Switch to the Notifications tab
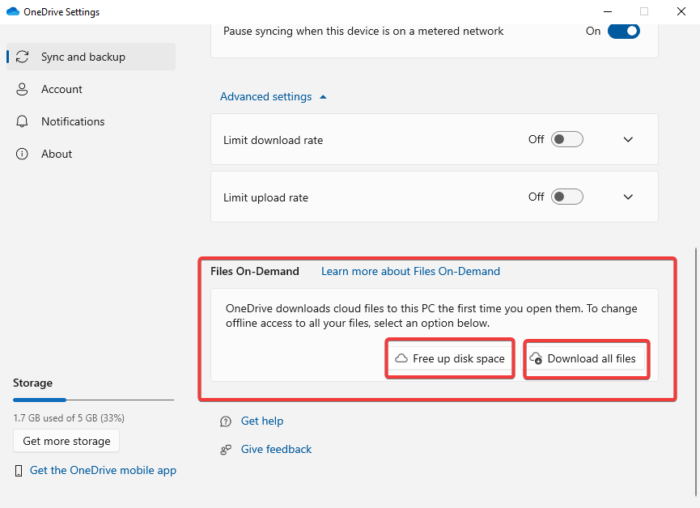The image size is (700, 508). [x=72, y=121]
